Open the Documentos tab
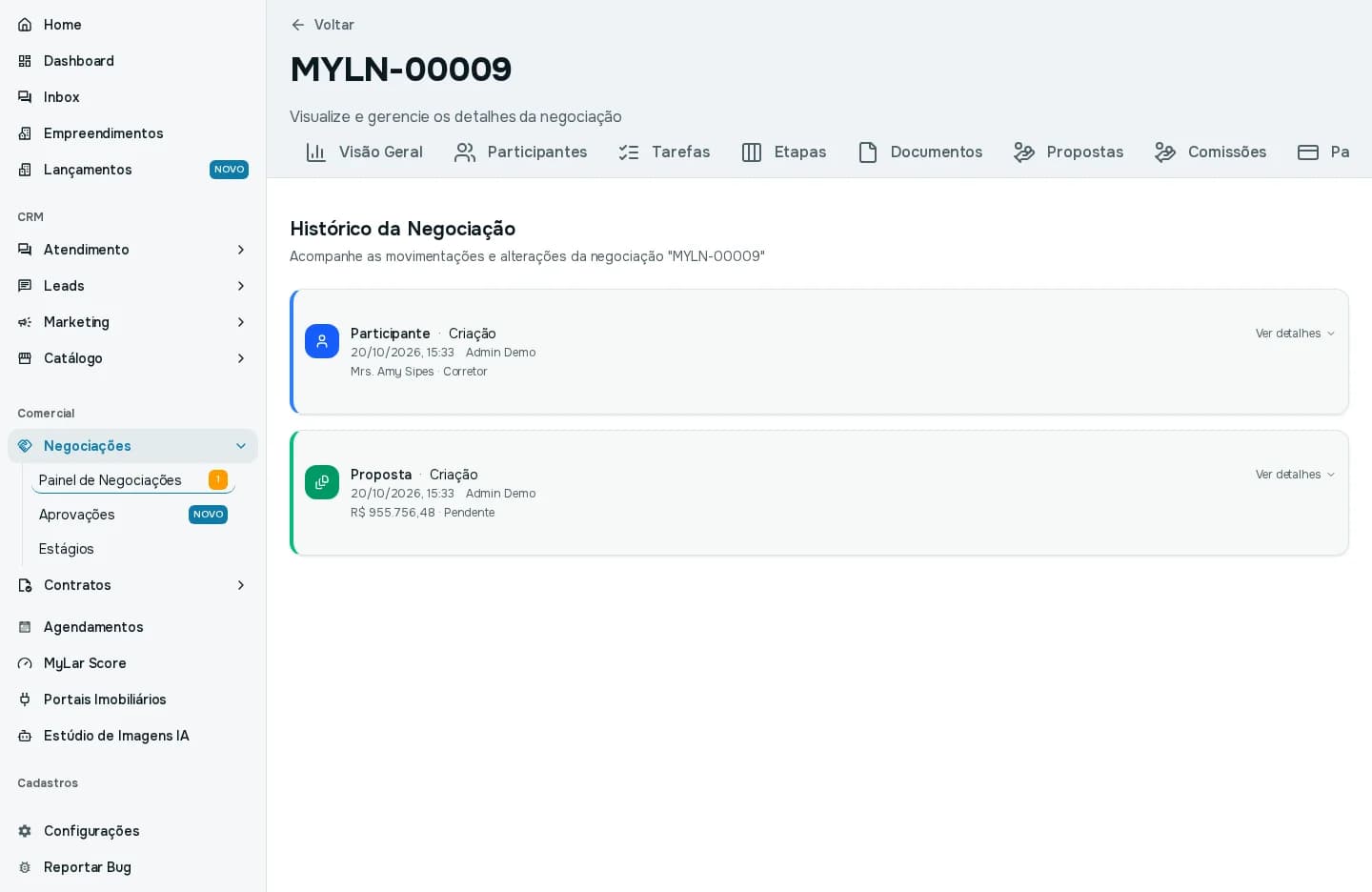Screen dimensions: 1372x892 (x=919, y=152)
